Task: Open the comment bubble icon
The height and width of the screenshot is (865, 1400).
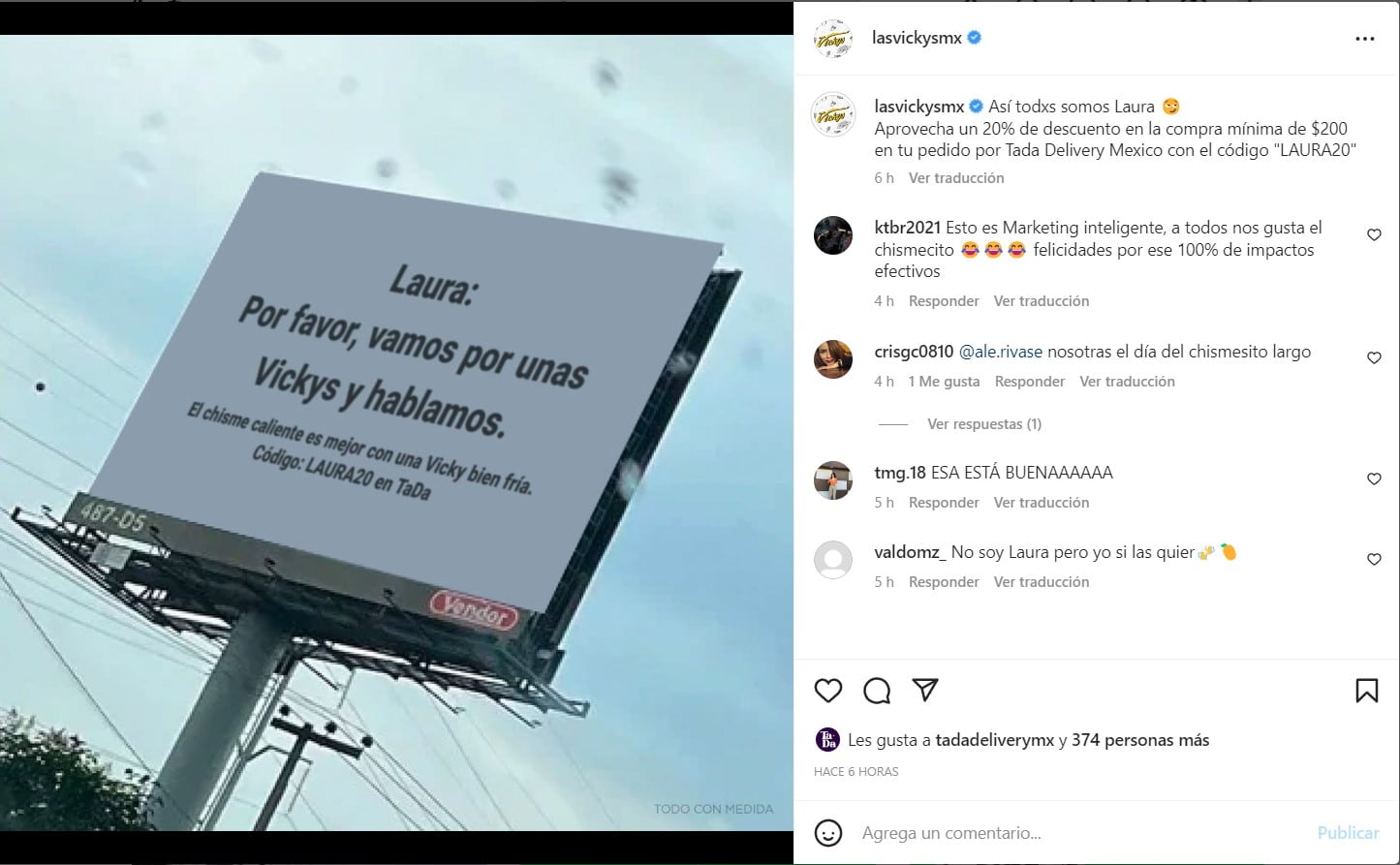Action: pyautogui.click(x=877, y=691)
